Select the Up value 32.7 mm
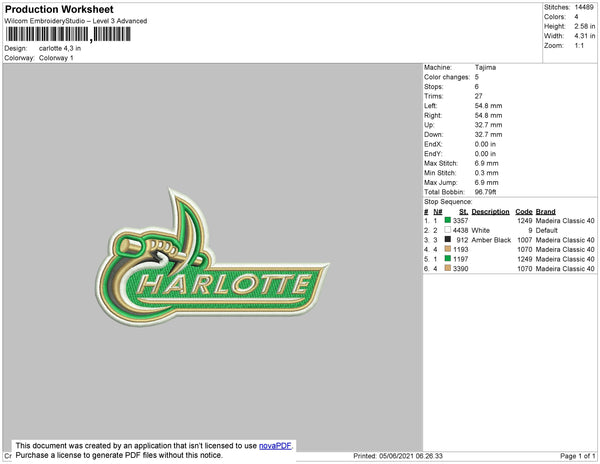 pyautogui.click(x=488, y=125)
